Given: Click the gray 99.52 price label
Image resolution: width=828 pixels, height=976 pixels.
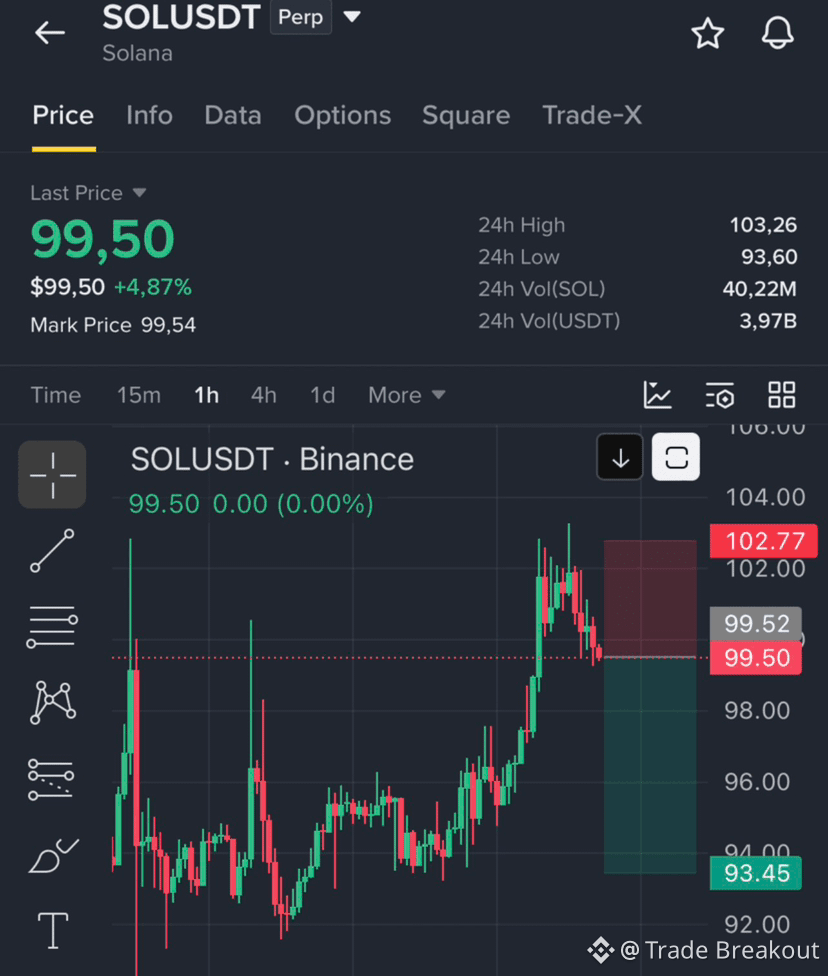Looking at the screenshot, I should click(756, 624).
